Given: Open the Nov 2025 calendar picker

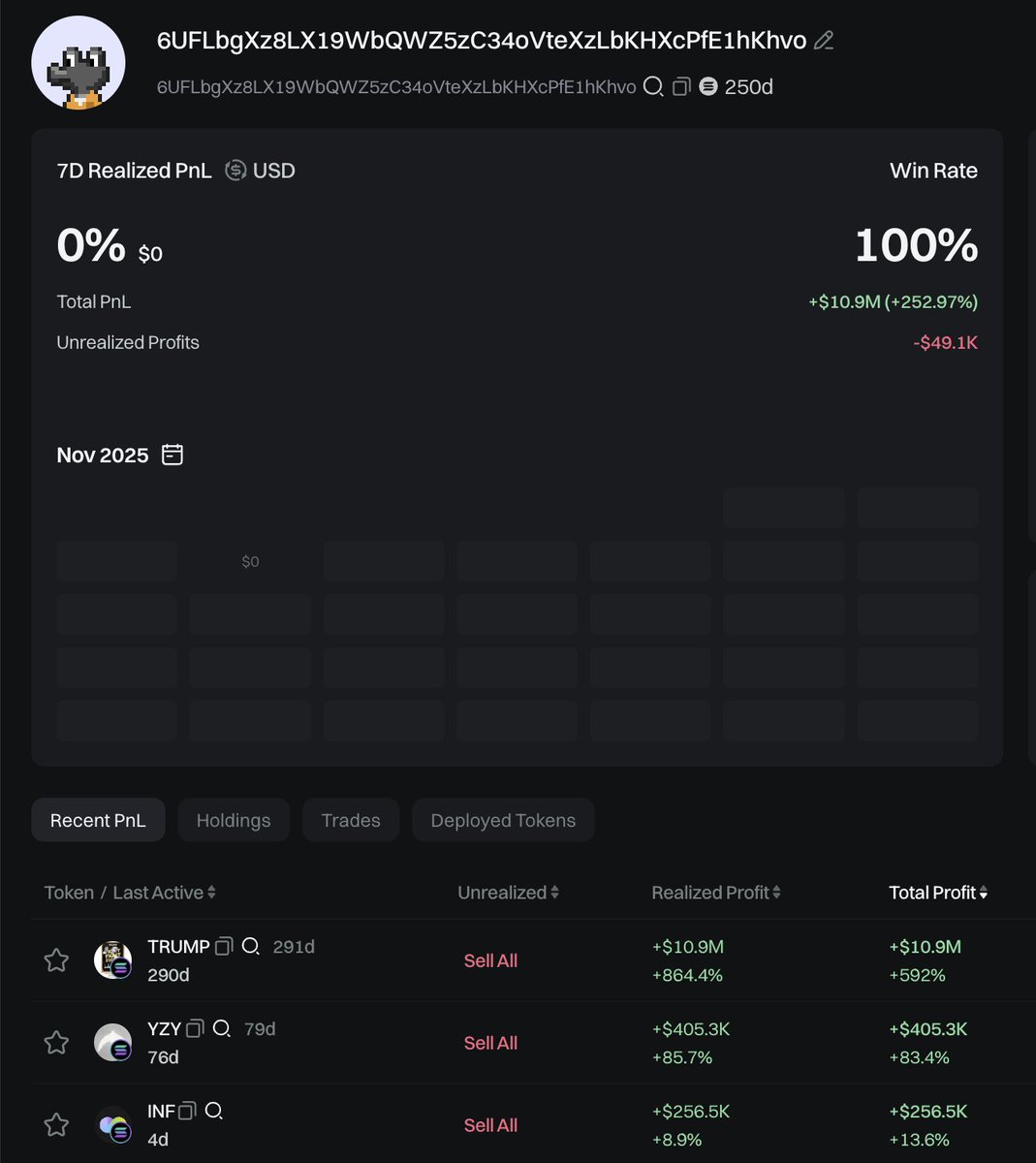Looking at the screenshot, I should pos(173,455).
